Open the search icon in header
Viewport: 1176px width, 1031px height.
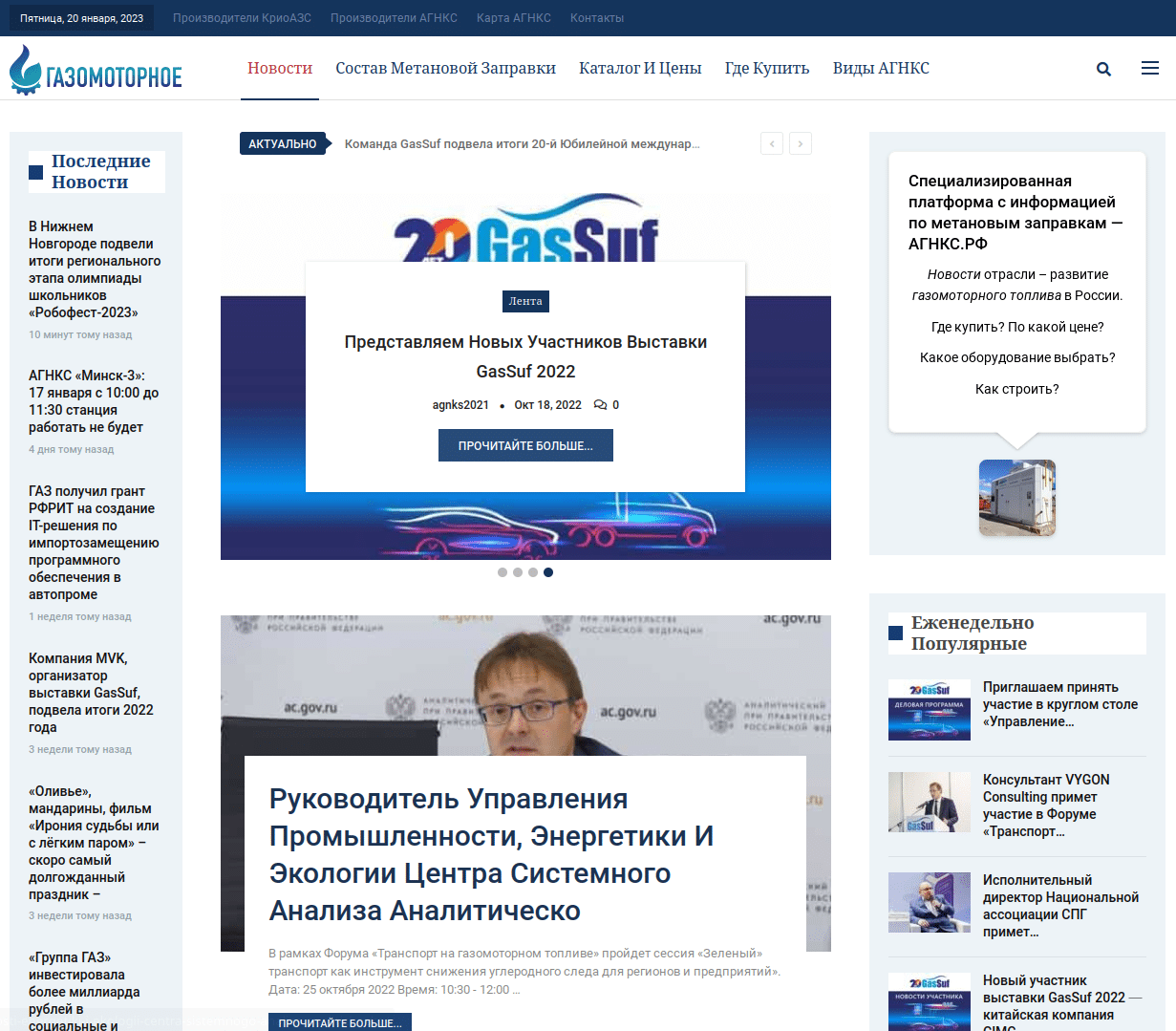1103,69
